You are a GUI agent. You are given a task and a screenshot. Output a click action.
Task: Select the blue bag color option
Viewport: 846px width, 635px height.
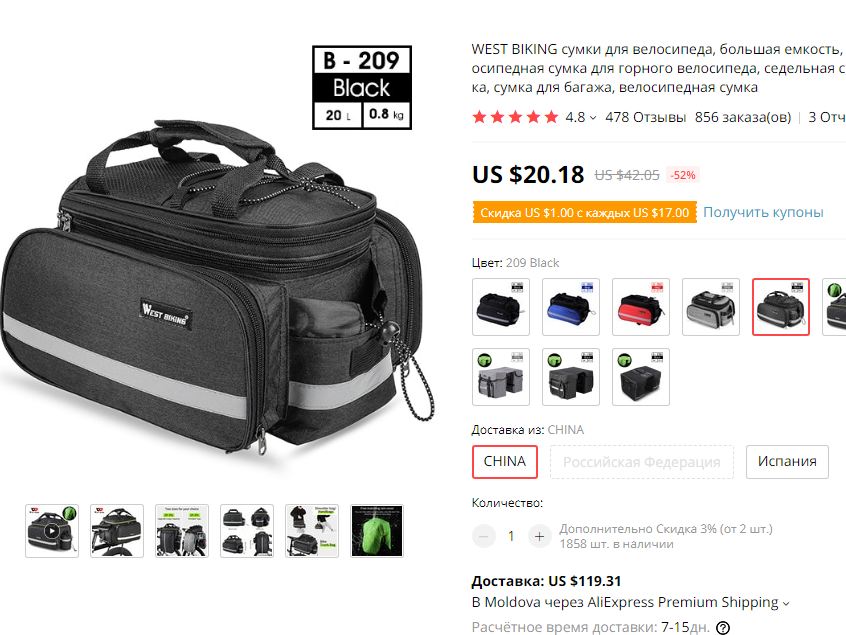tap(571, 307)
